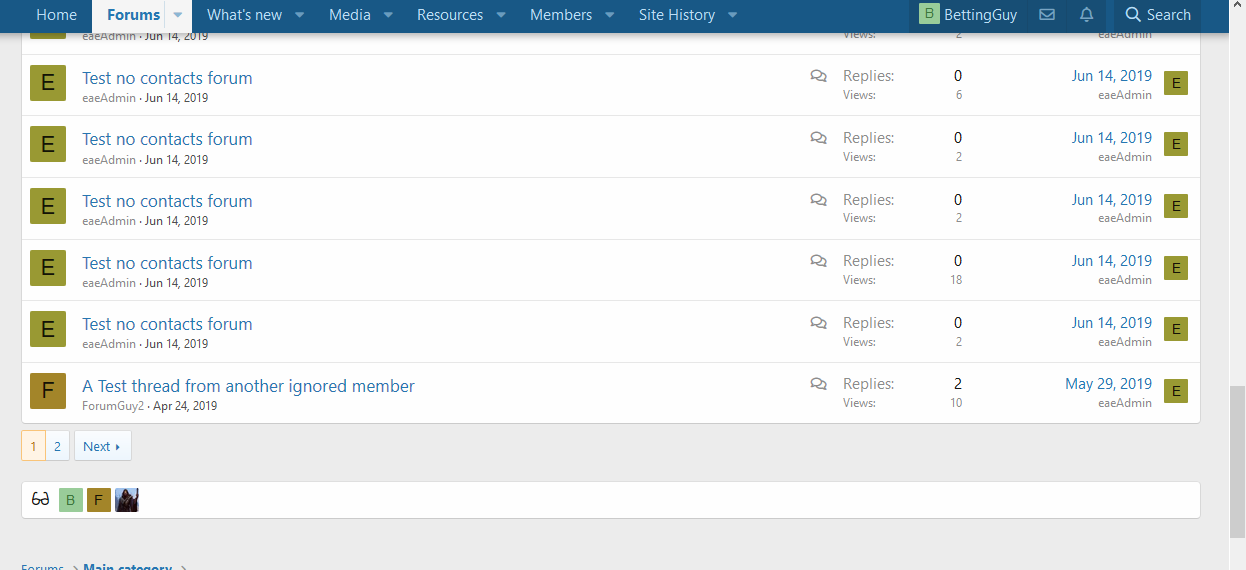Go to page 2 of threads
Screen dimensions: 1246x570
tap(58, 446)
